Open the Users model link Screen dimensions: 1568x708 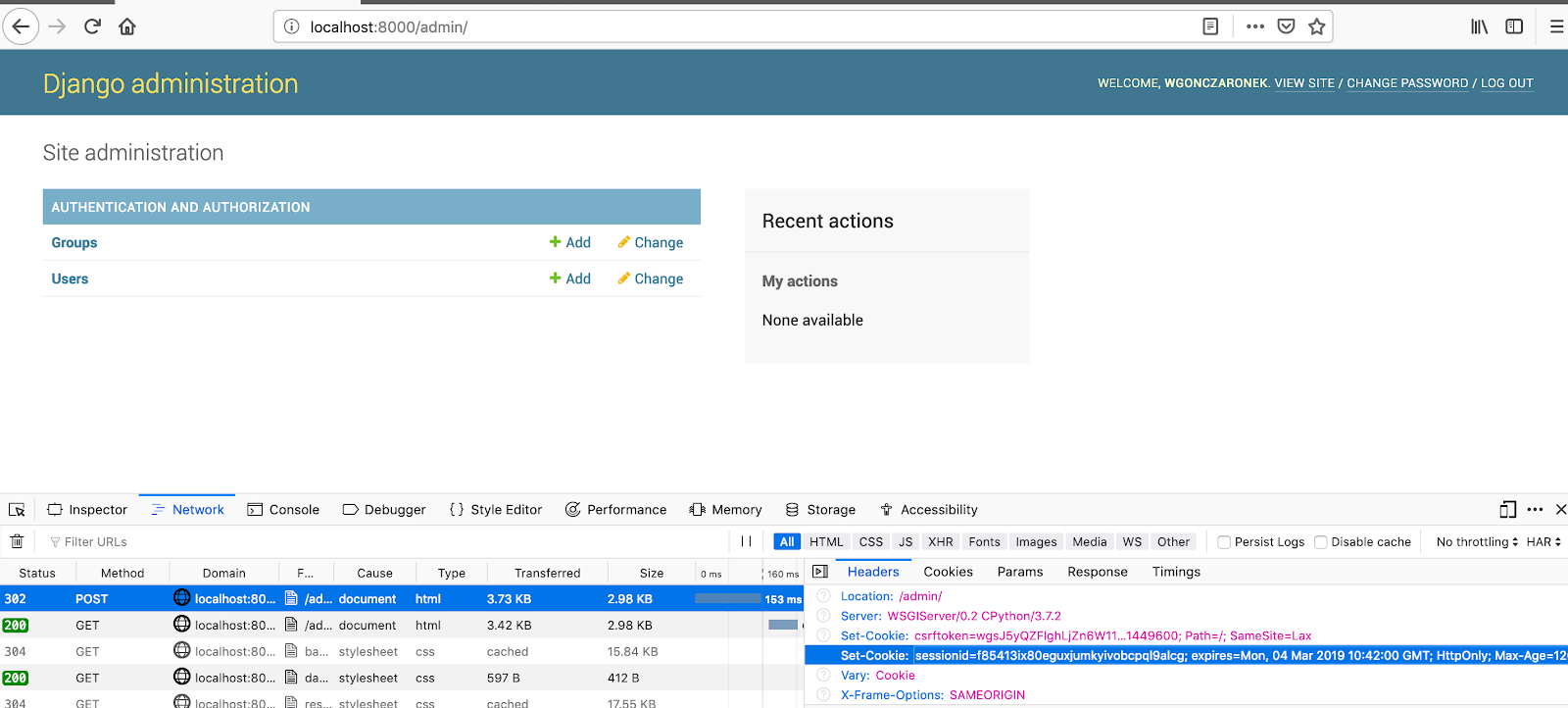click(70, 278)
